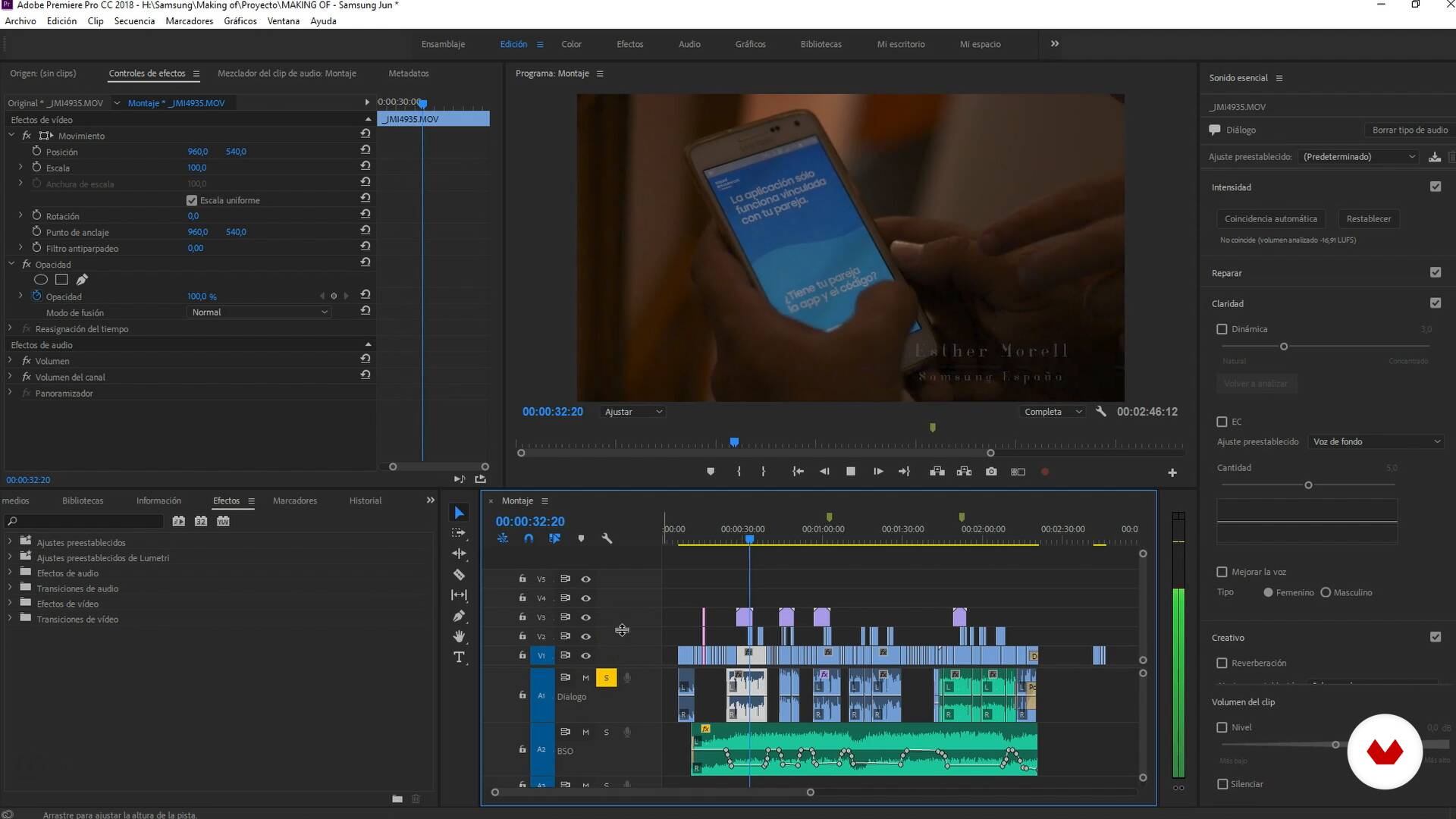This screenshot has width=1456, height=819.
Task: Select the Type tool
Action: (x=459, y=657)
